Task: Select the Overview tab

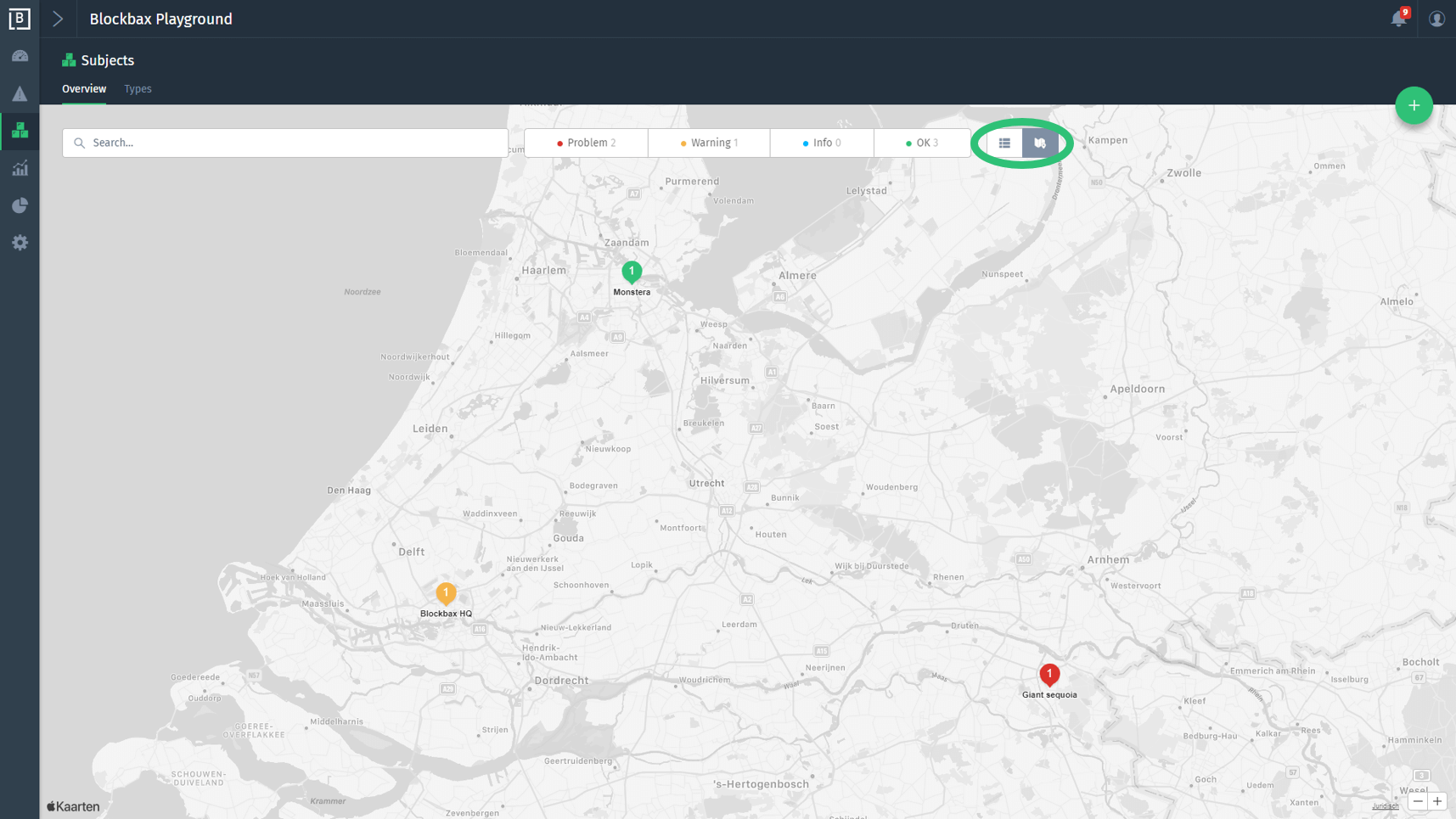Action: coord(84,89)
